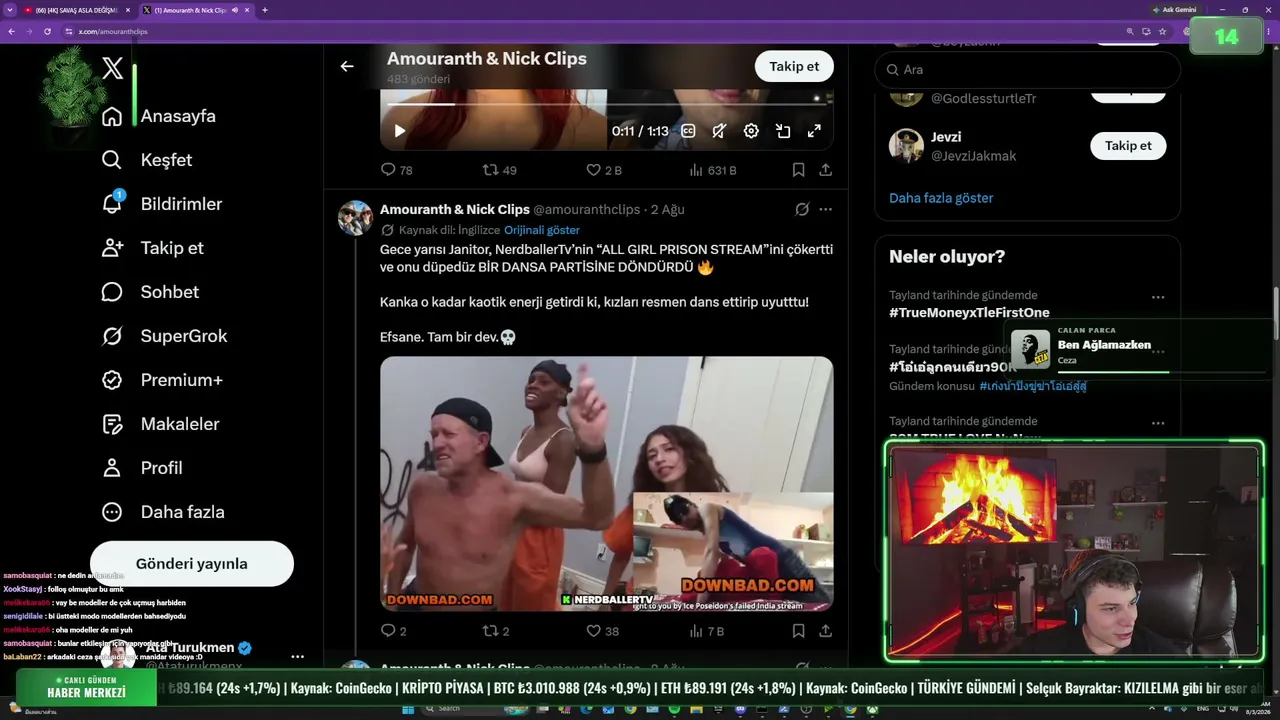1280x720 pixels.
Task: Seek along the video progress bar
Action: tap(607, 103)
